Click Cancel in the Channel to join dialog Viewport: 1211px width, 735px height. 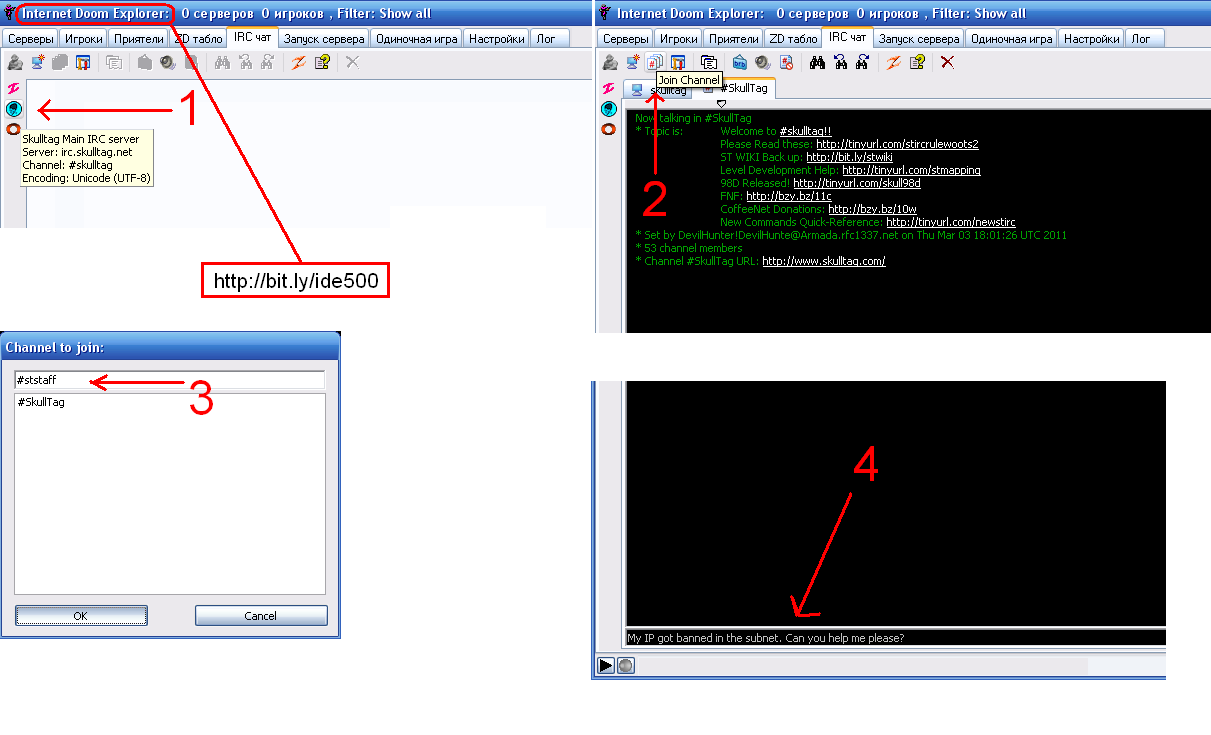260,615
